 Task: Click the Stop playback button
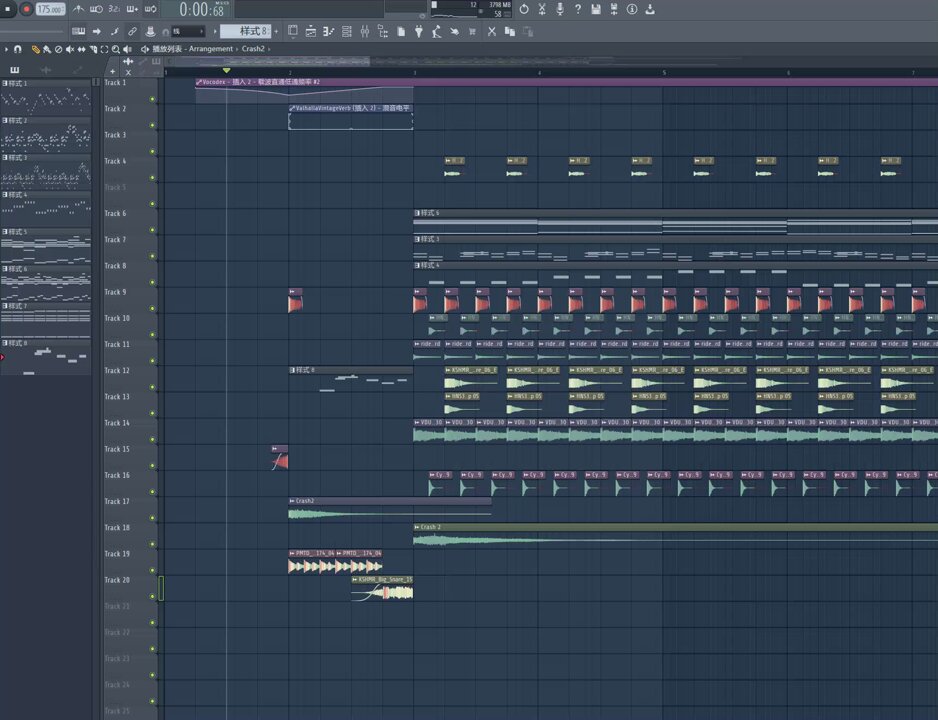pos(8,9)
